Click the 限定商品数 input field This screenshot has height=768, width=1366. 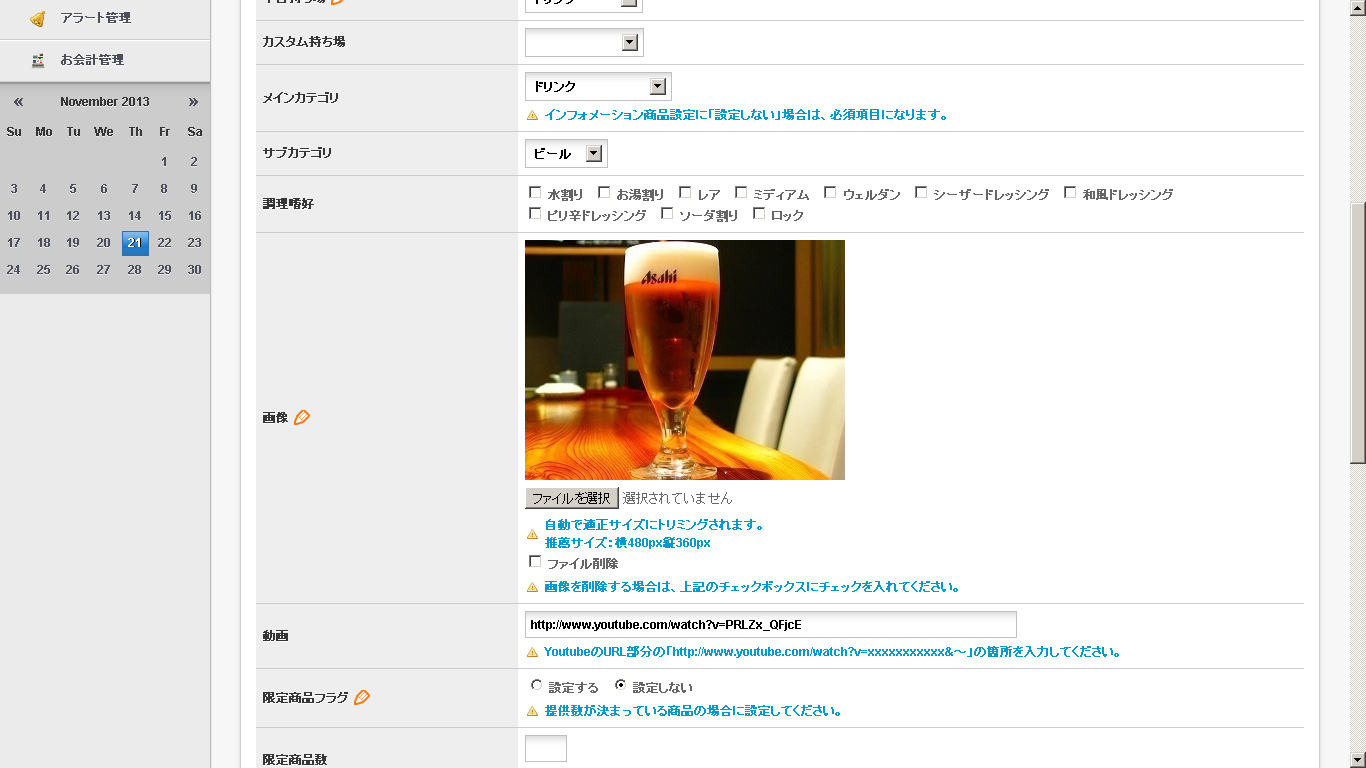tap(546, 749)
